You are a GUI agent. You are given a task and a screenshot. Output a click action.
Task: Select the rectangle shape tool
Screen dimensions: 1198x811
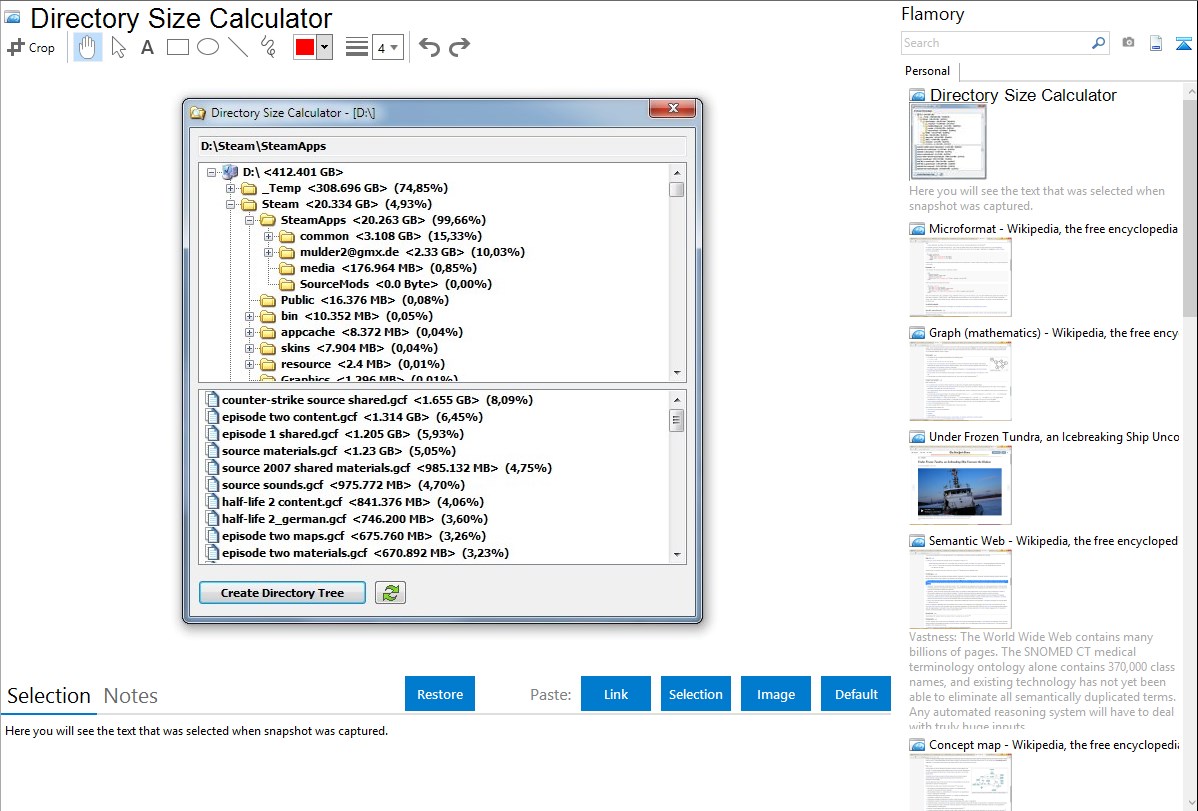pyautogui.click(x=177, y=47)
